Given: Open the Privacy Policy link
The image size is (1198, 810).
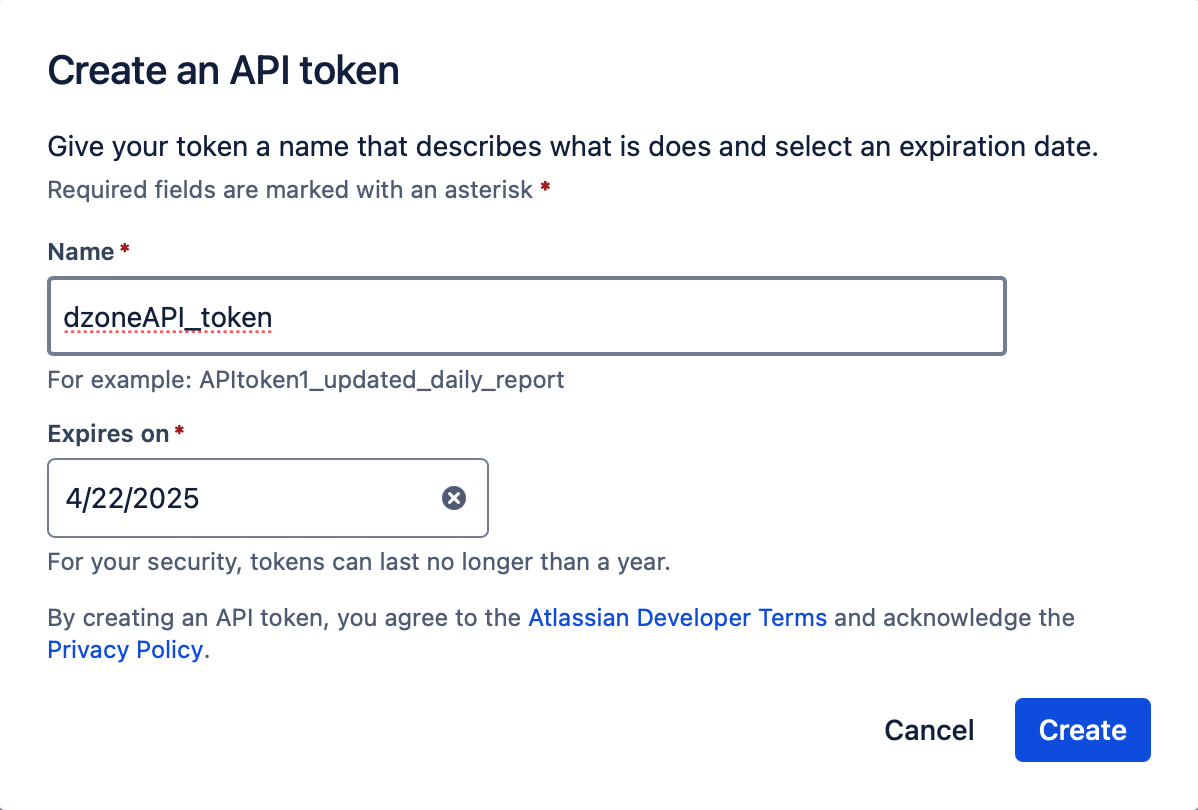Looking at the screenshot, I should (x=124, y=649).
